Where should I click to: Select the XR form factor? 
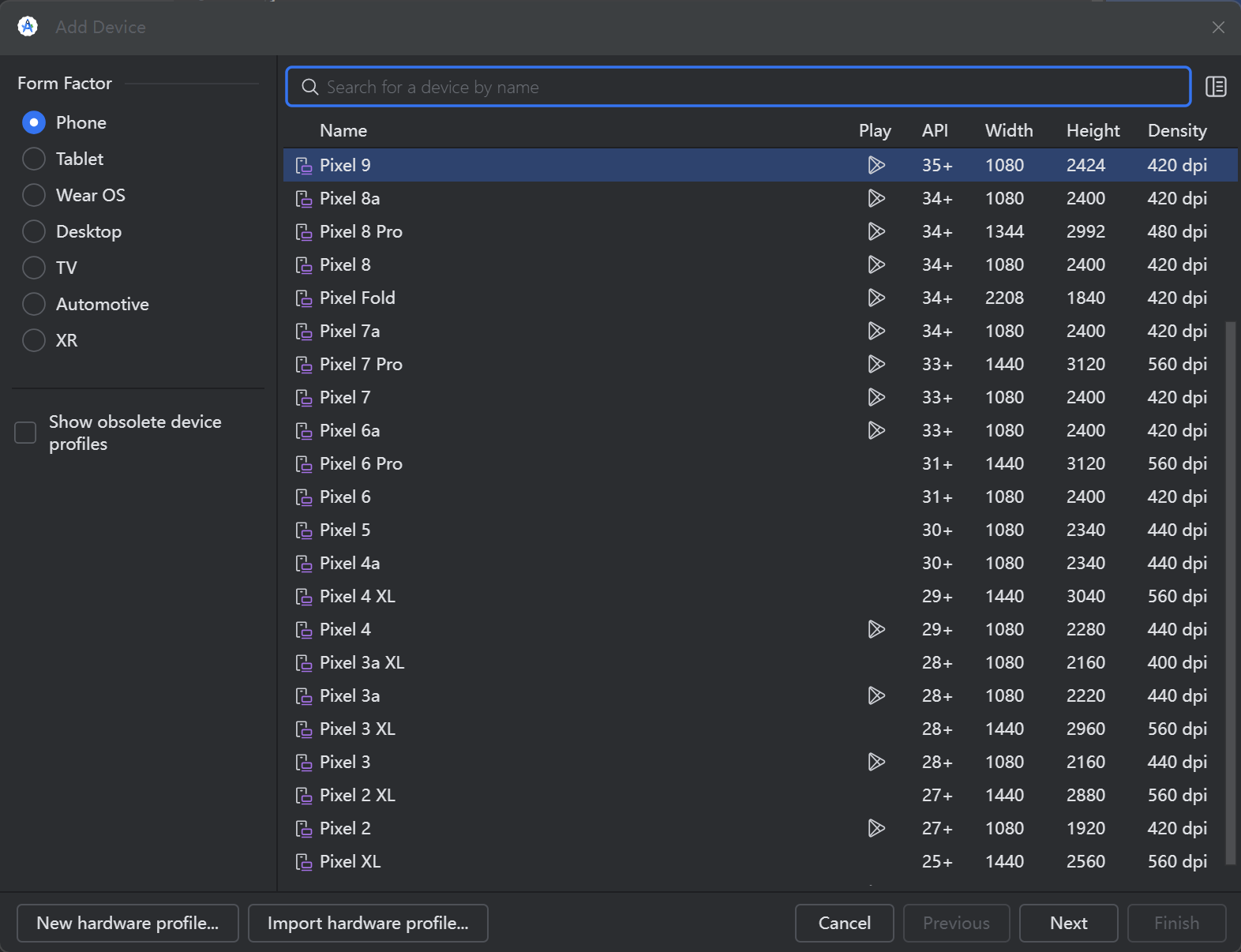[34, 340]
